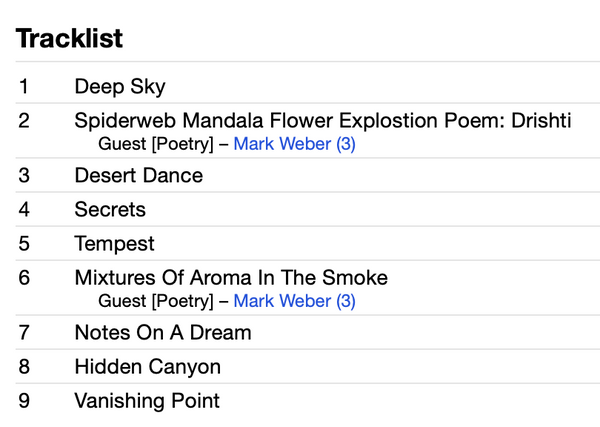Click track number 7 beside Notes On A Dream
Image resolution: width=600 pixels, height=427 pixels.
(24, 333)
